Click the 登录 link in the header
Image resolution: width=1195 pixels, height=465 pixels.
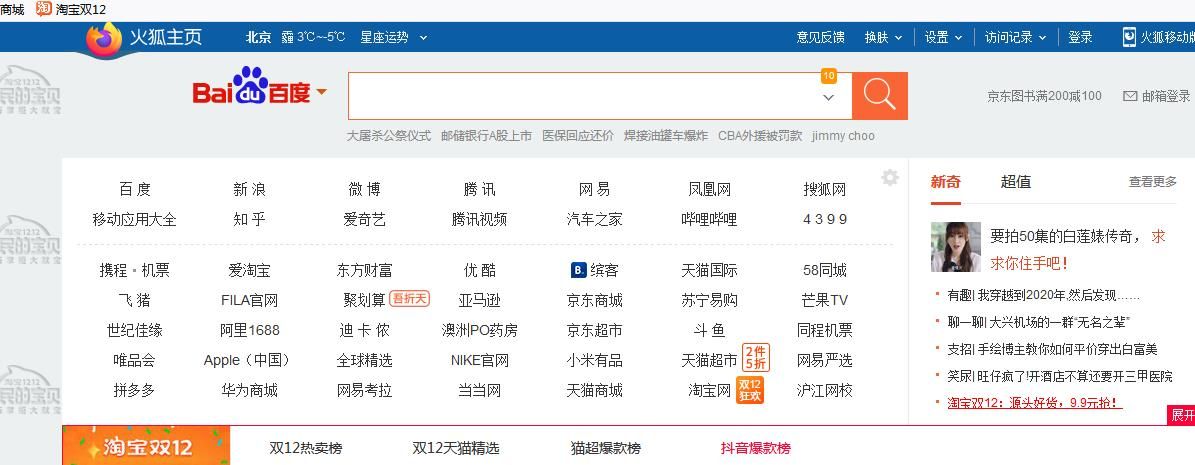click(x=1080, y=37)
